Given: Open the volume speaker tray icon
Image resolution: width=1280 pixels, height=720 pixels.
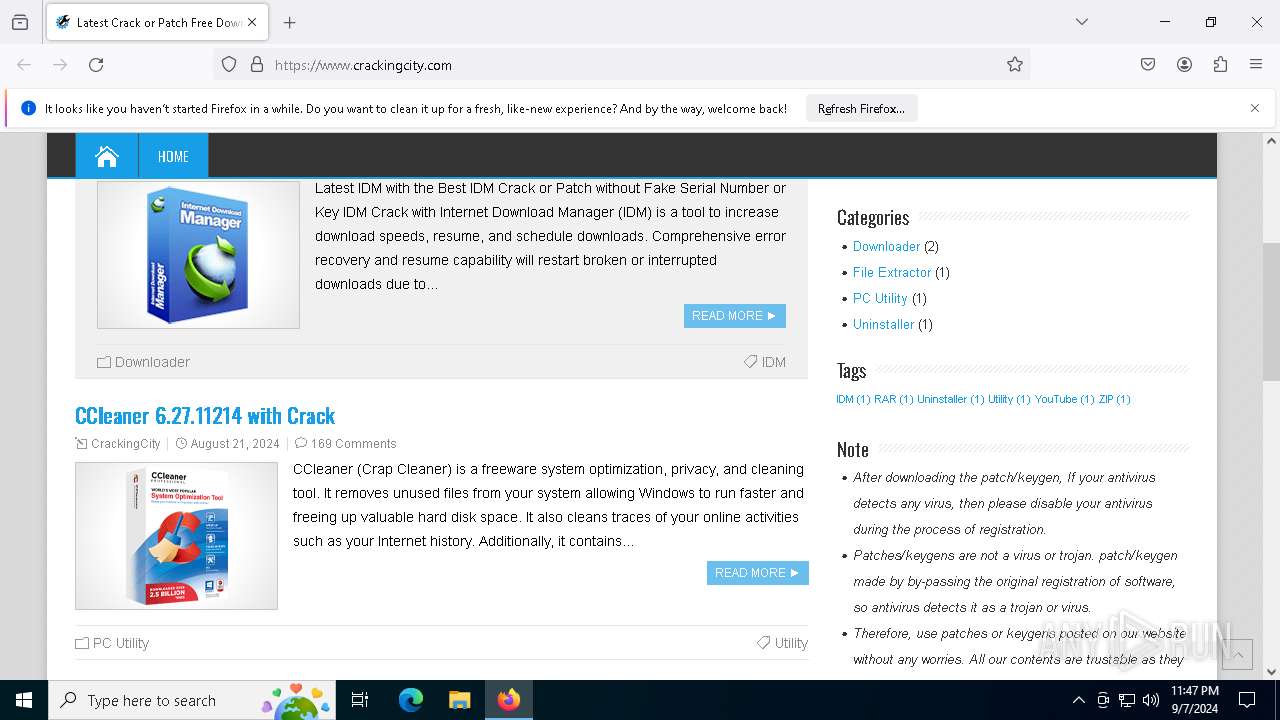Looking at the screenshot, I should 1151,700.
